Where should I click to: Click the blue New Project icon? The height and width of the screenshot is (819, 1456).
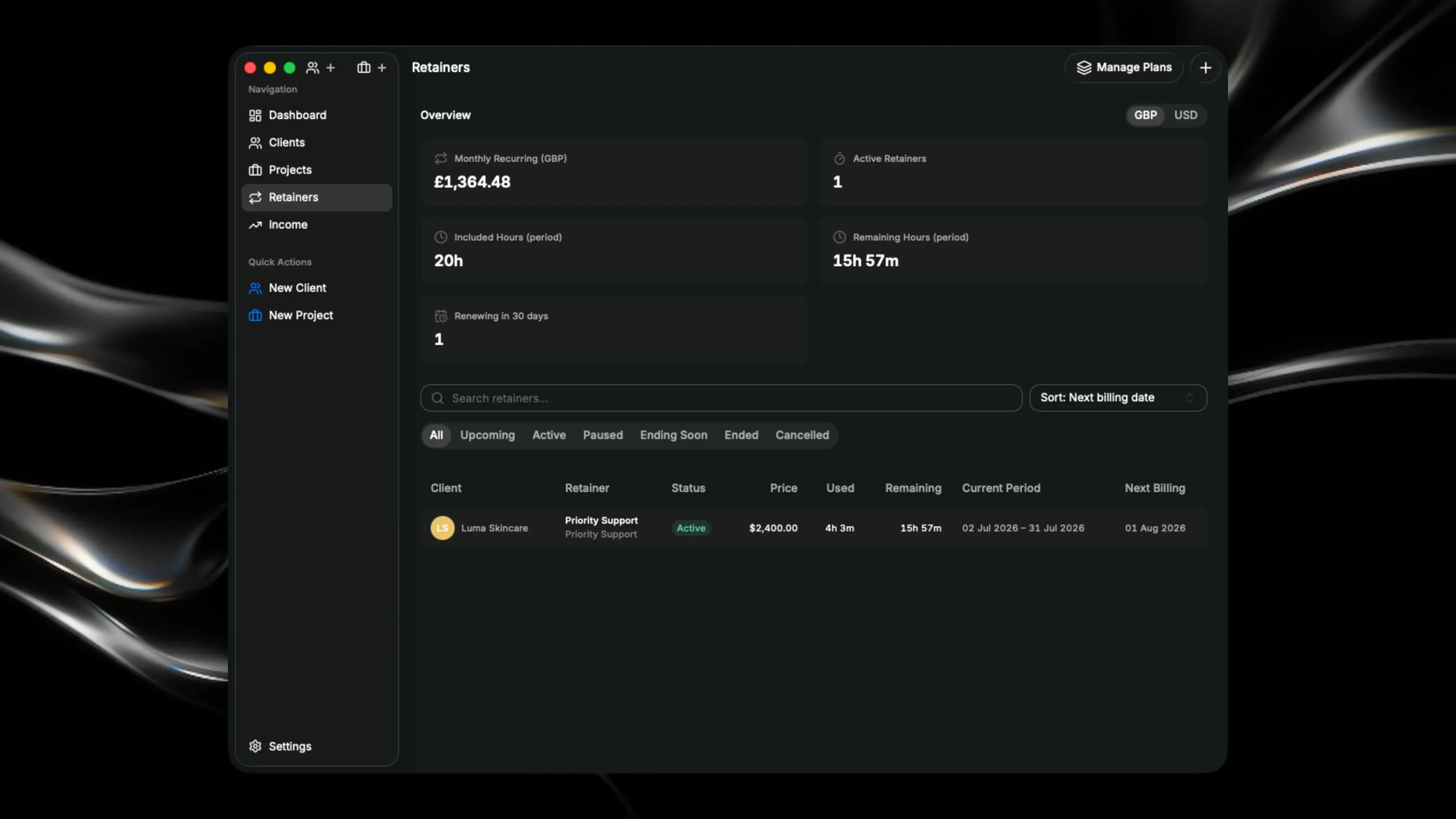point(255,315)
